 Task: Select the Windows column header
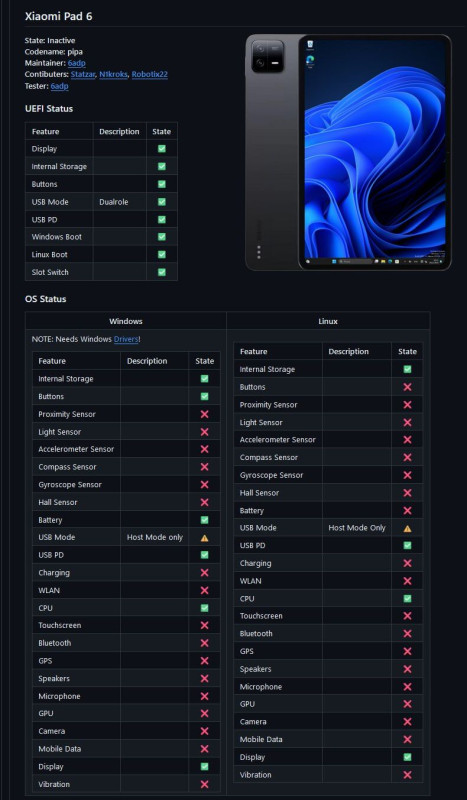(126, 321)
